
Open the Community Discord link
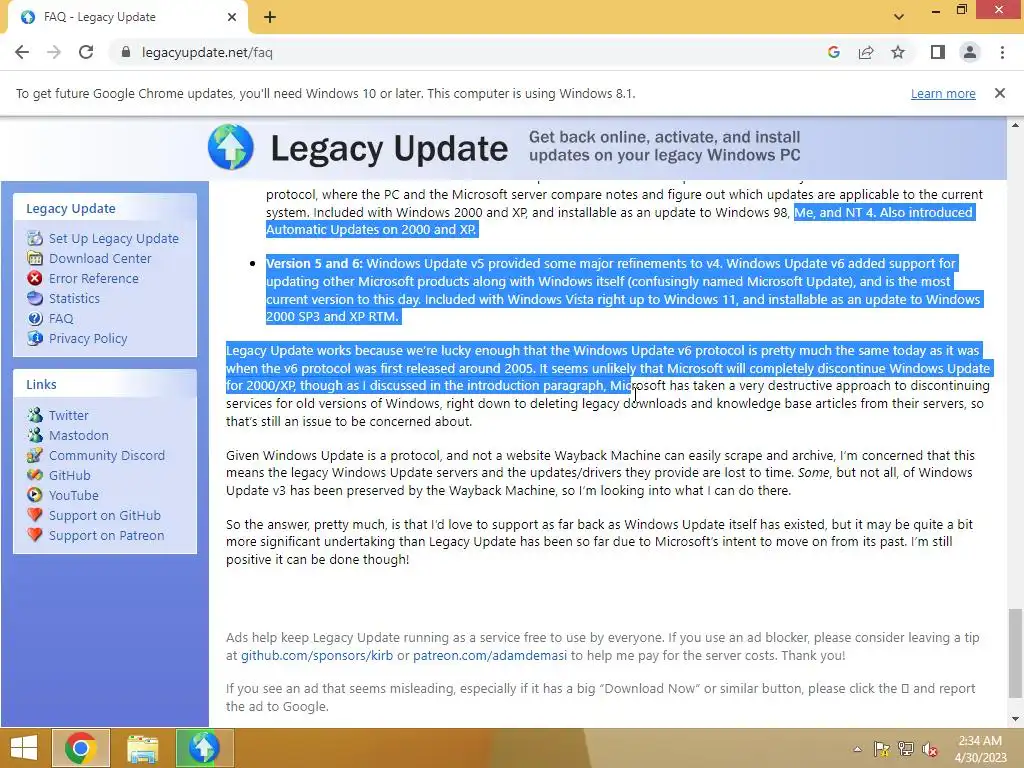coord(107,455)
